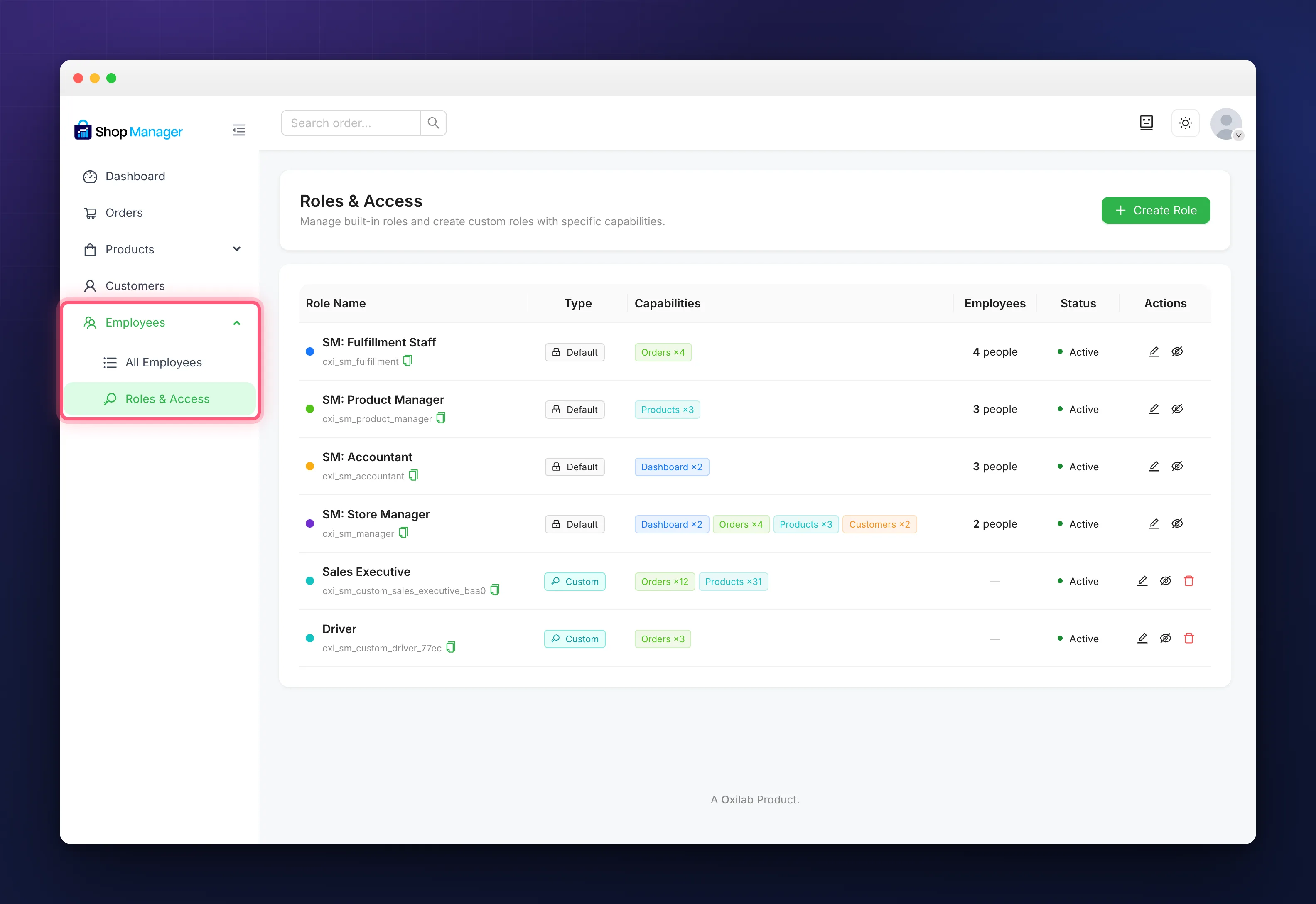1316x904 pixels.
Task: Expand the Products sidebar submenu chevron
Action: pos(237,249)
